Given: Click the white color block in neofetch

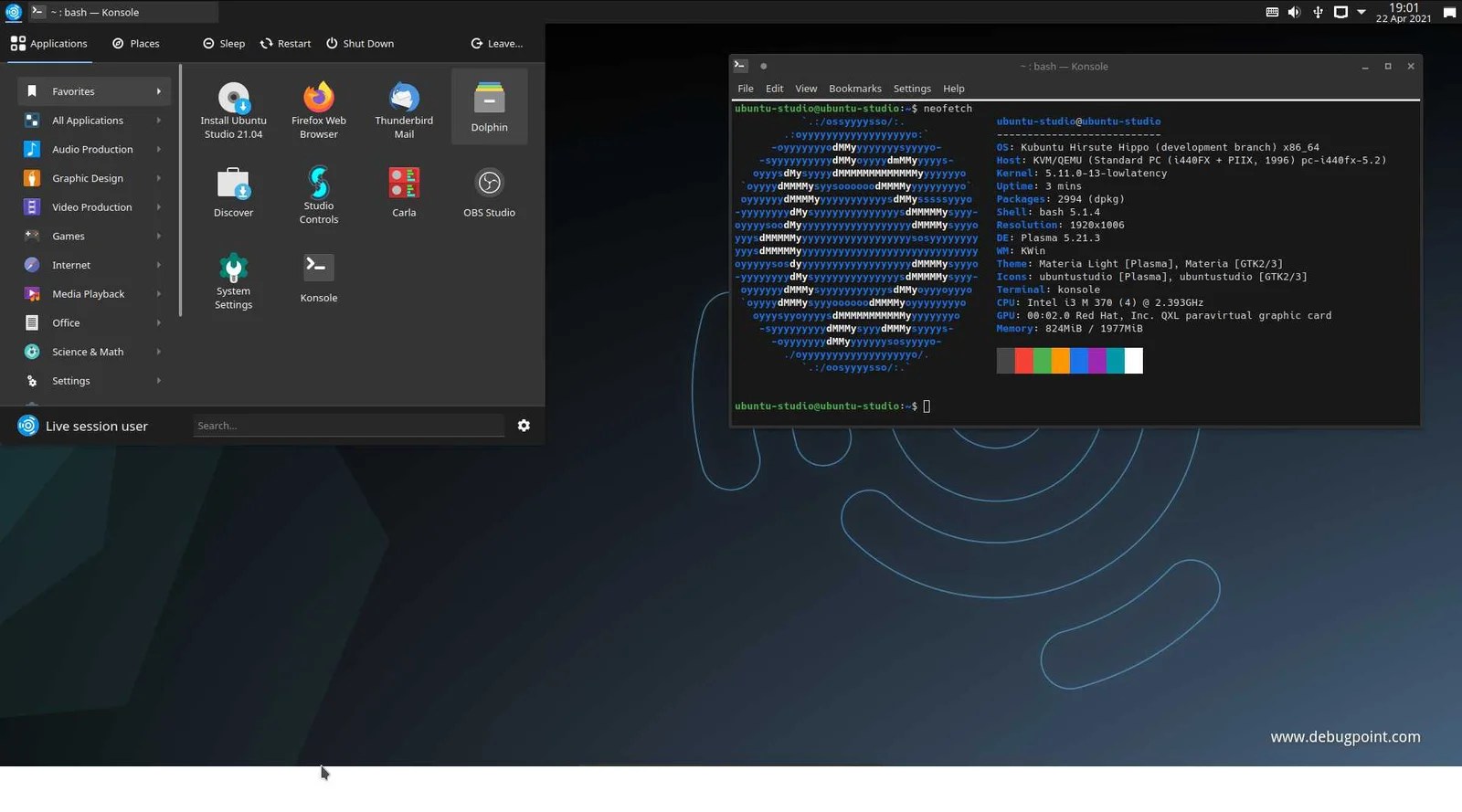Looking at the screenshot, I should pyautogui.click(x=1133, y=360).
